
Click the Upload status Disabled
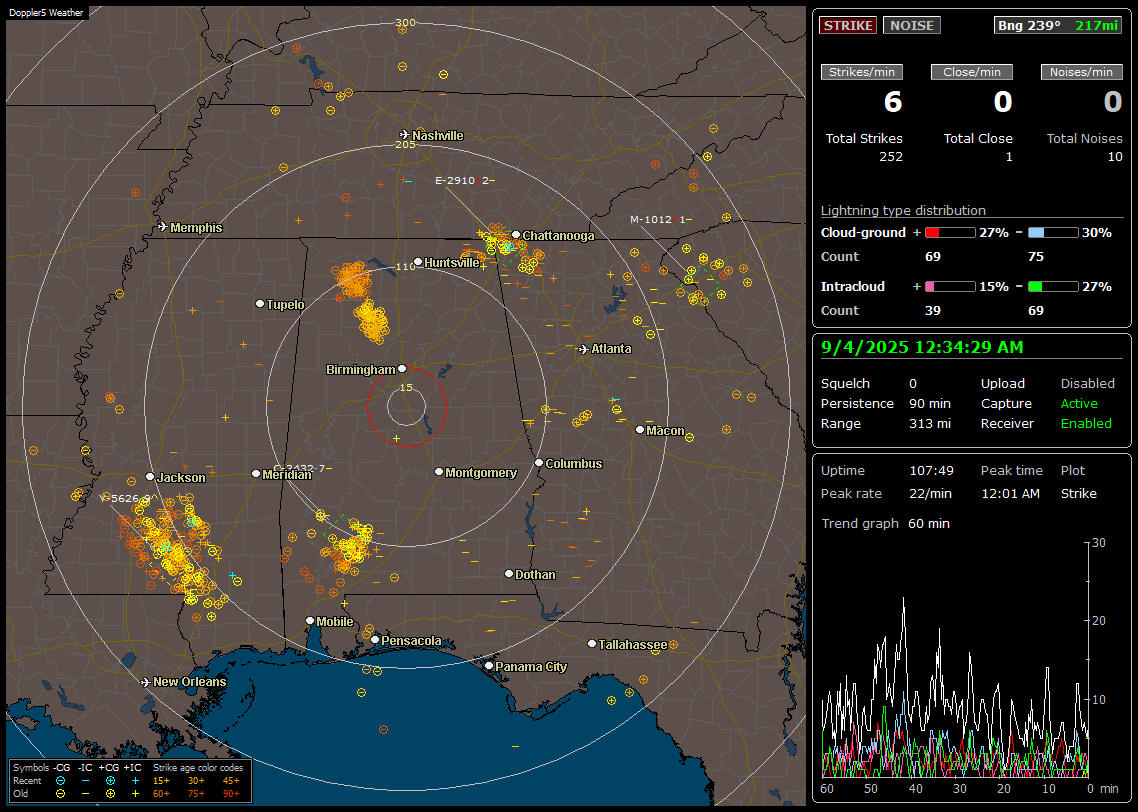tap(1087, 384)
